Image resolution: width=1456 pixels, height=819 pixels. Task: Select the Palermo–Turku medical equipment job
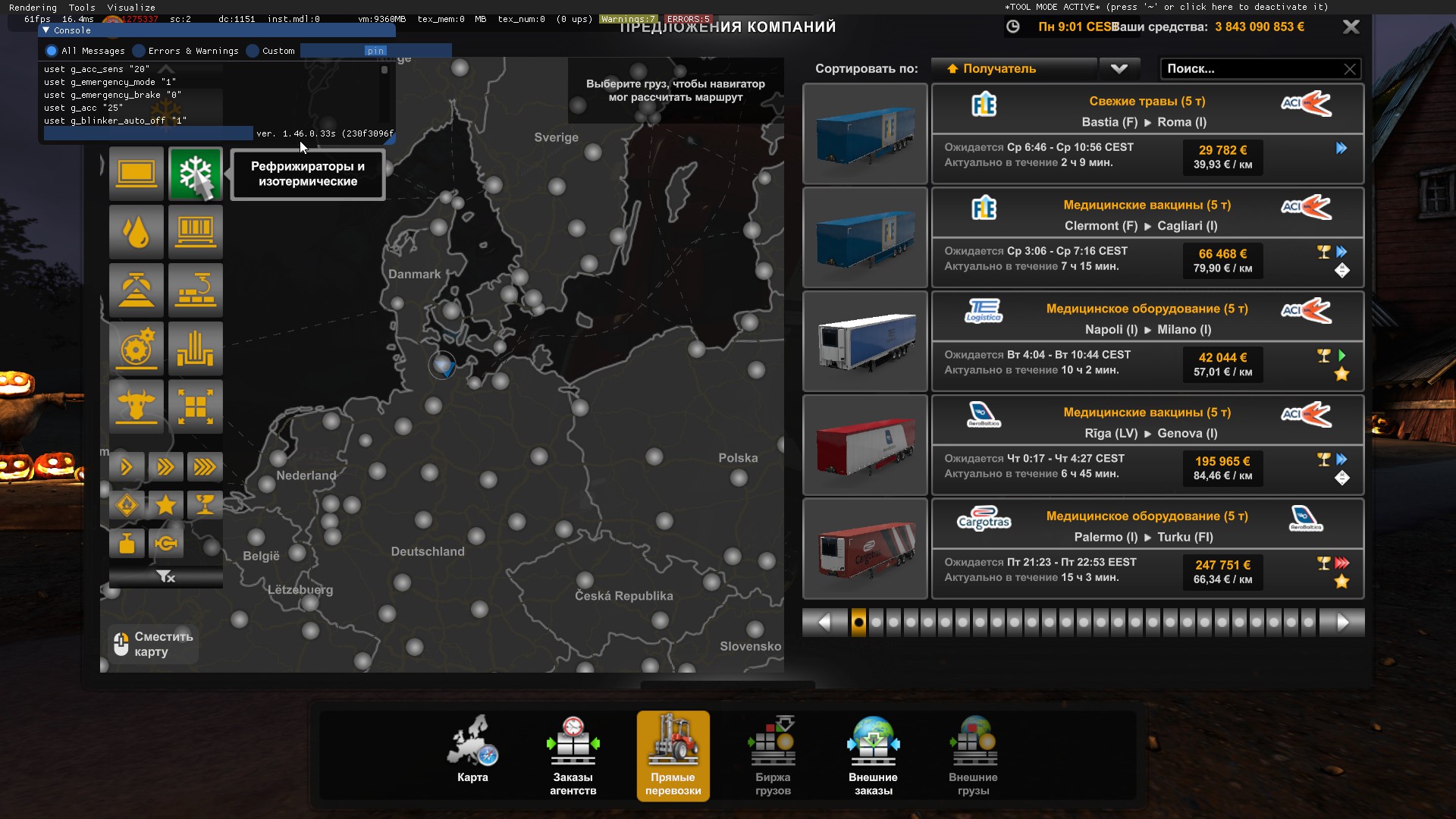click(1147, 549)
